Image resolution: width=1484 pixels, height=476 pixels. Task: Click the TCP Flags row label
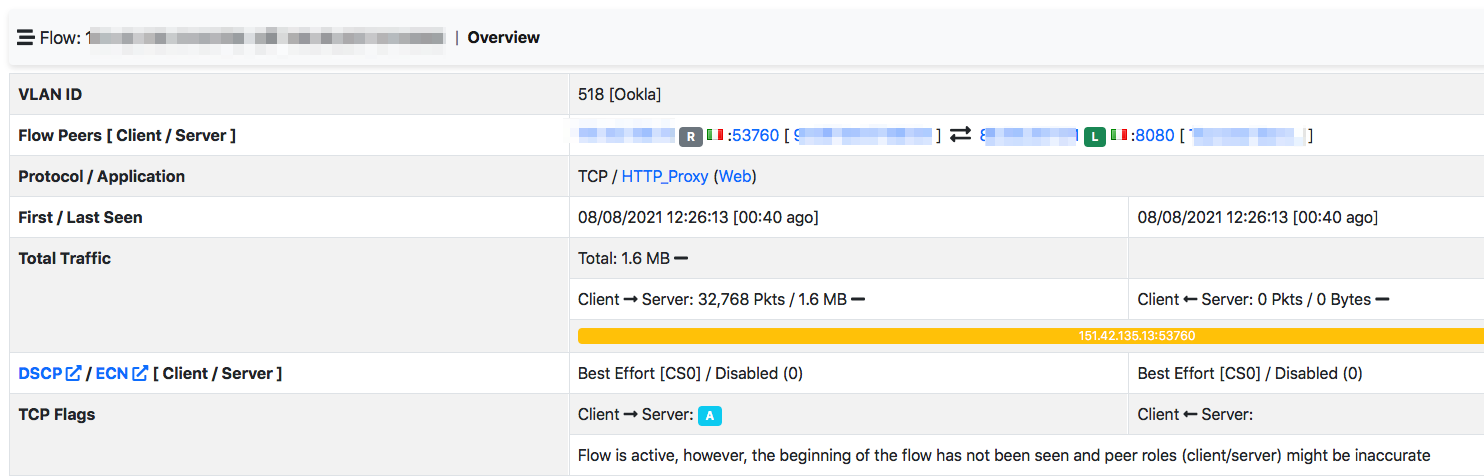(57, 414)
